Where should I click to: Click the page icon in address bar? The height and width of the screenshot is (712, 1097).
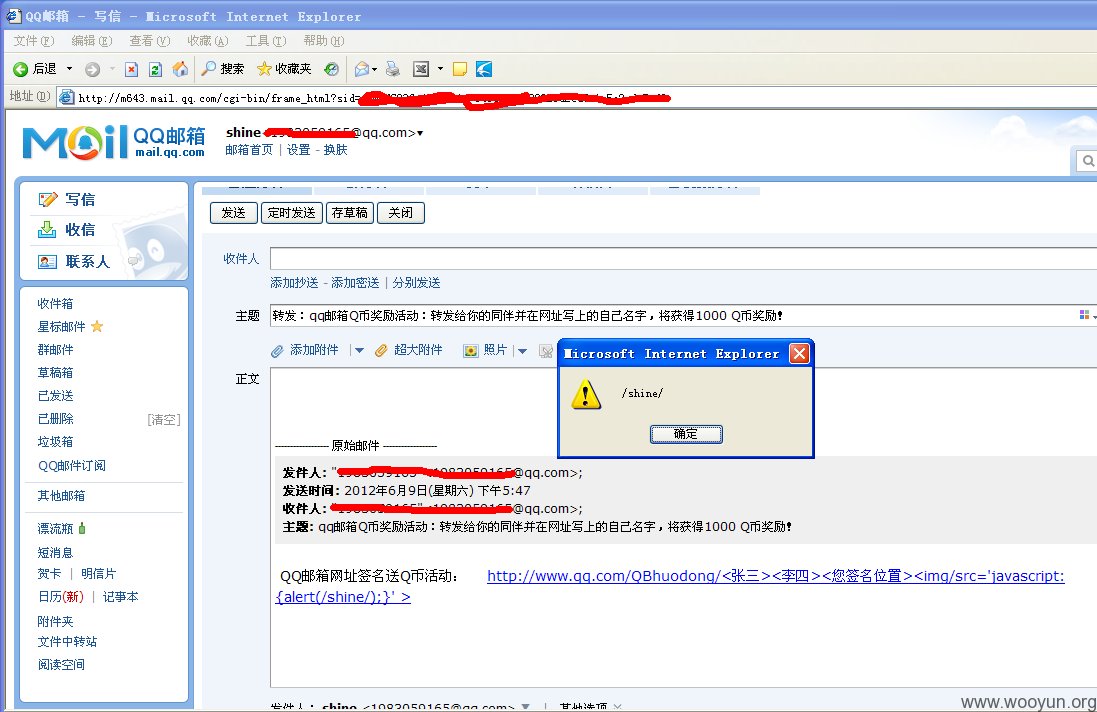tap(66, 97)
